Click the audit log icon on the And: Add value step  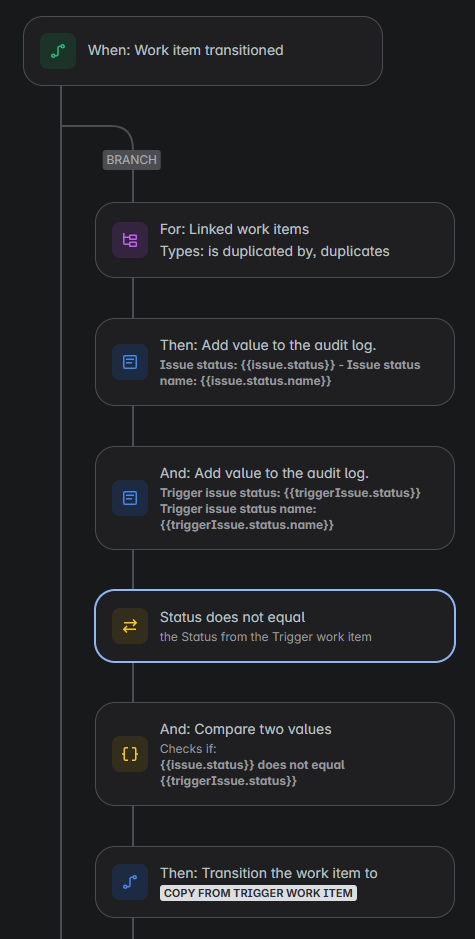[130, 498]
